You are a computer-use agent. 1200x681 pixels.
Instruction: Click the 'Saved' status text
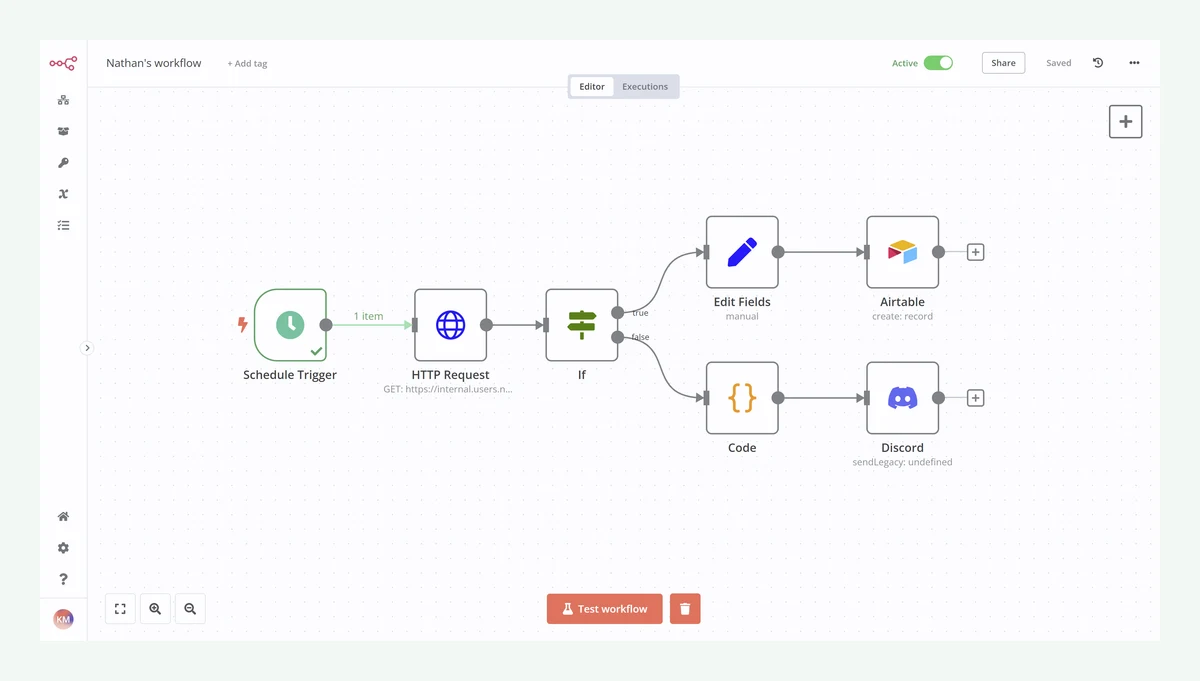pyautogui.click(x=1059, y=63)
